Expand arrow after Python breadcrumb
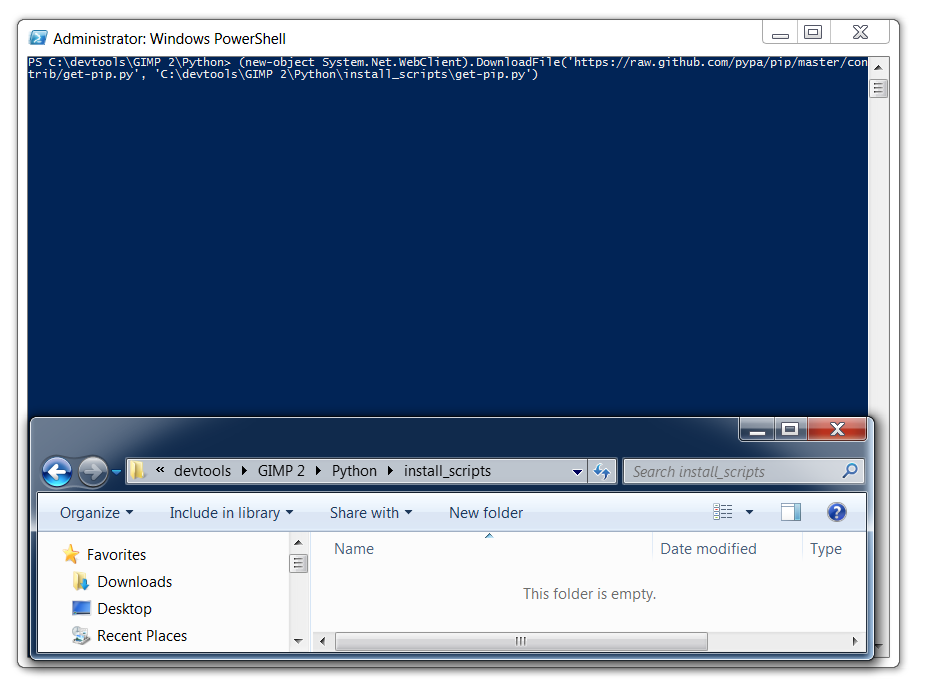The image size is (928, 683). point(390,471)
